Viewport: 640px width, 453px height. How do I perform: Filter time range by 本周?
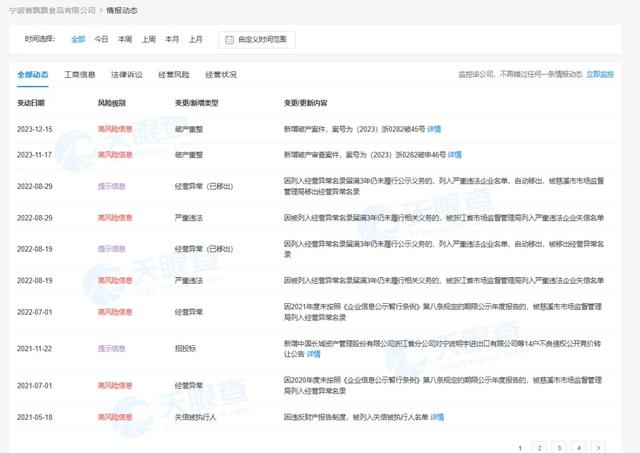(125, 40)
